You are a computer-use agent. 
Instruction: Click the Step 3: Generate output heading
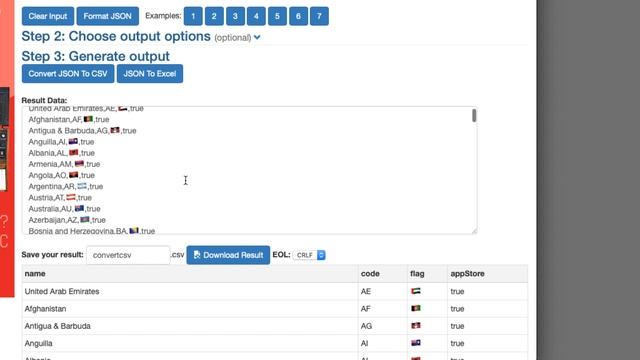point(96,56)
